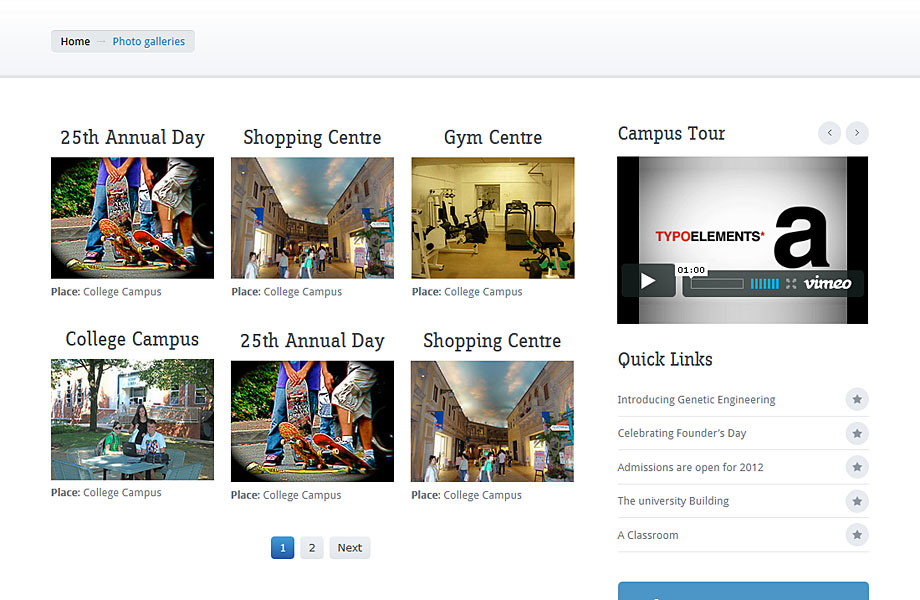The image size is (920, 600).
Task: Click the star icon beside Celebrating Founder's Day
Action: [x=857, y=433]
